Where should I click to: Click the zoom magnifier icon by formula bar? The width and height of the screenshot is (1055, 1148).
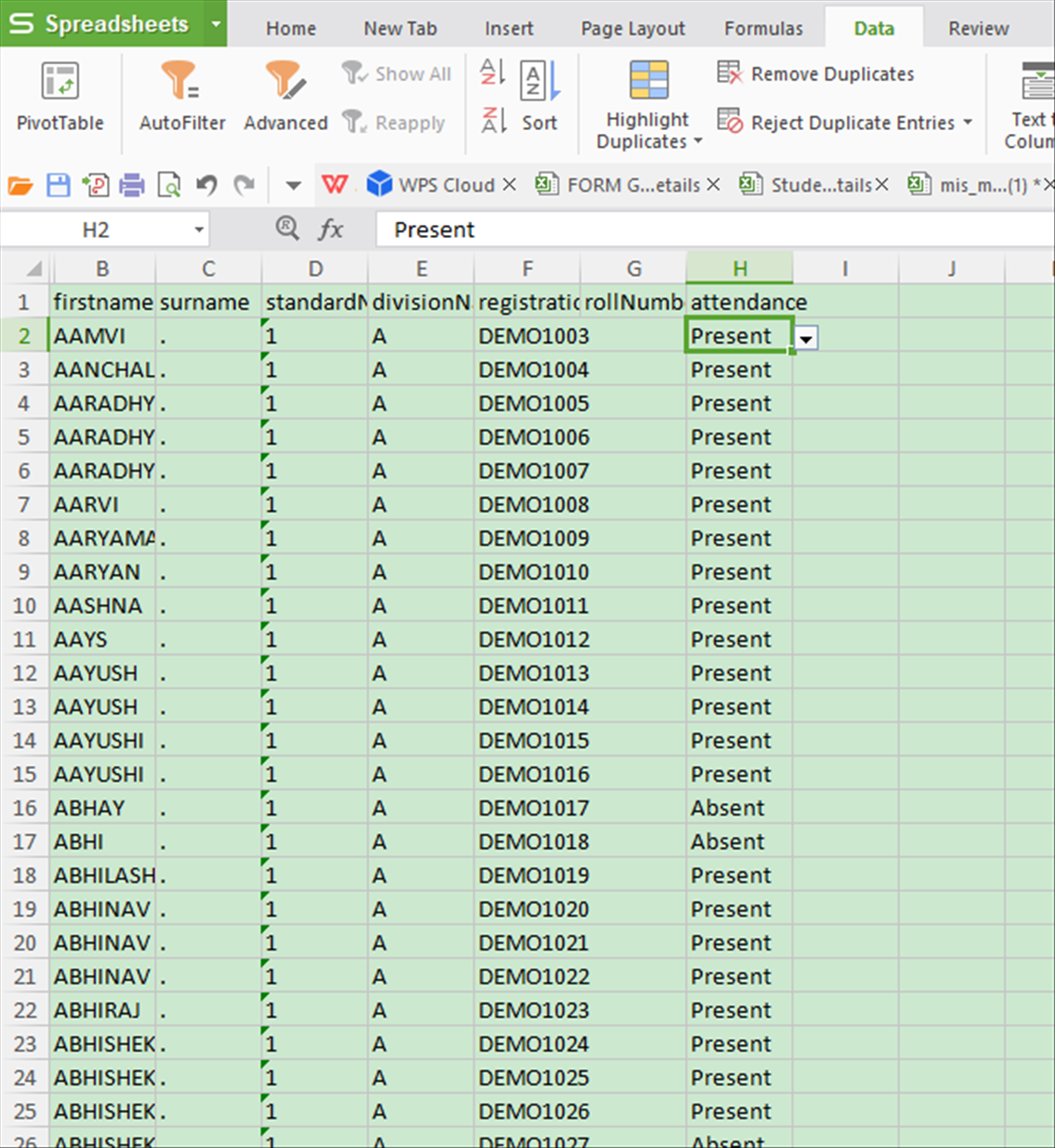point(288,228)
